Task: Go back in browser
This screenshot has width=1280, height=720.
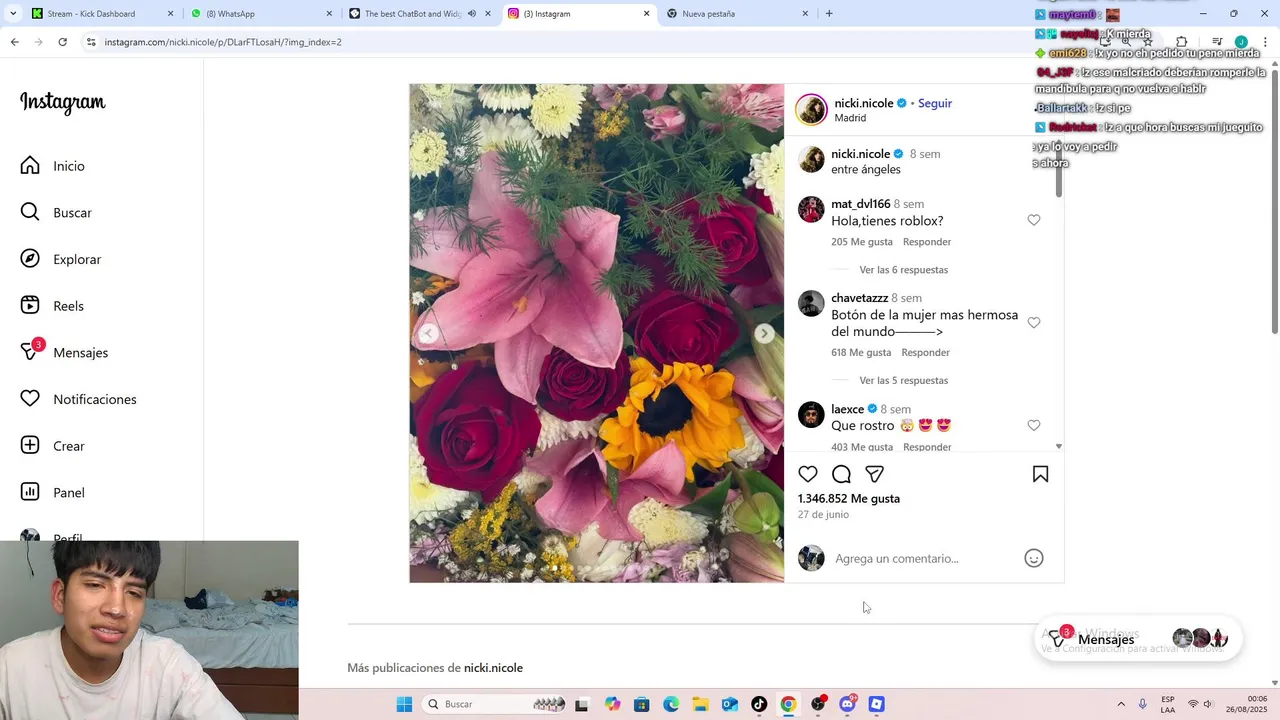Action: [14, 42]
